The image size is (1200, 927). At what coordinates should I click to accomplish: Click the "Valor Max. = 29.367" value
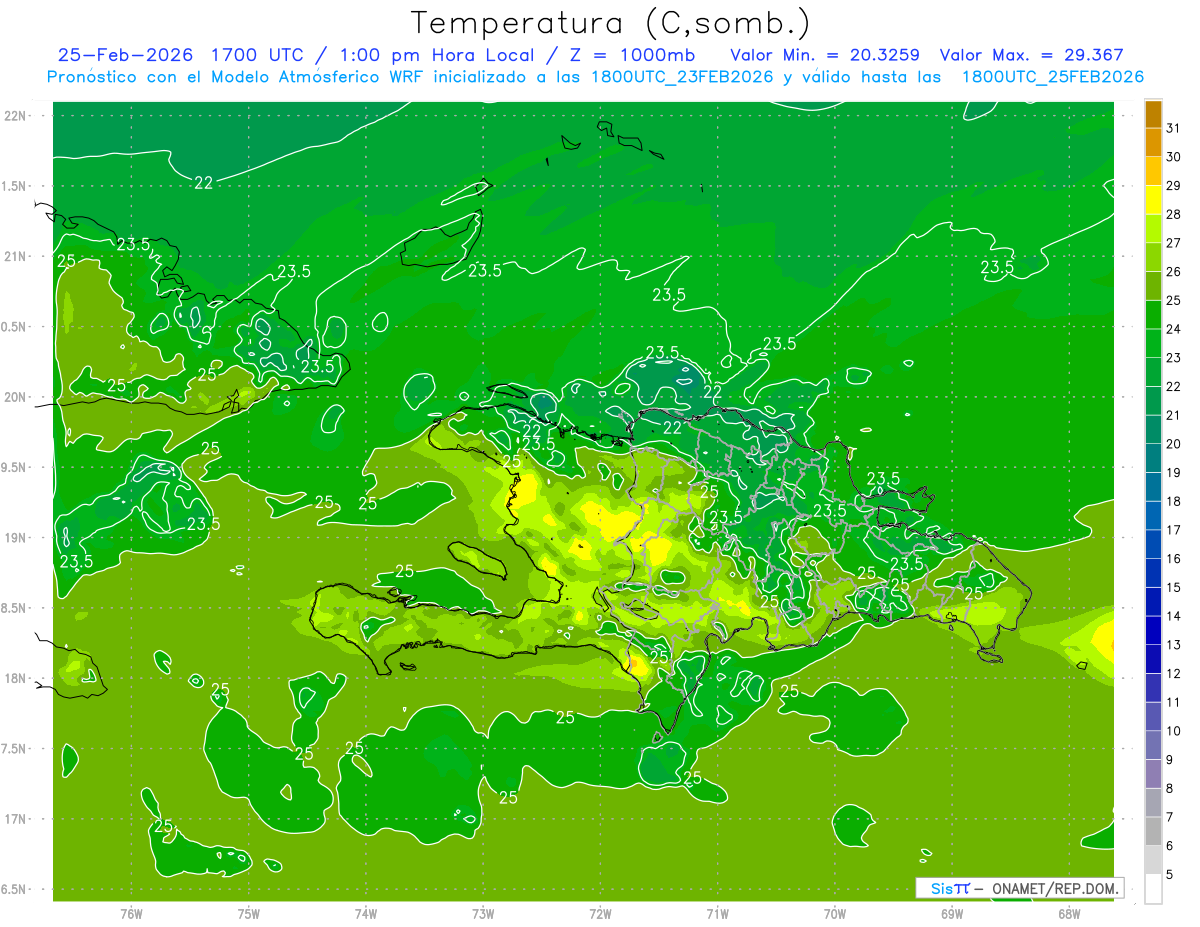pyautogui.click(x=1031, y=55)
